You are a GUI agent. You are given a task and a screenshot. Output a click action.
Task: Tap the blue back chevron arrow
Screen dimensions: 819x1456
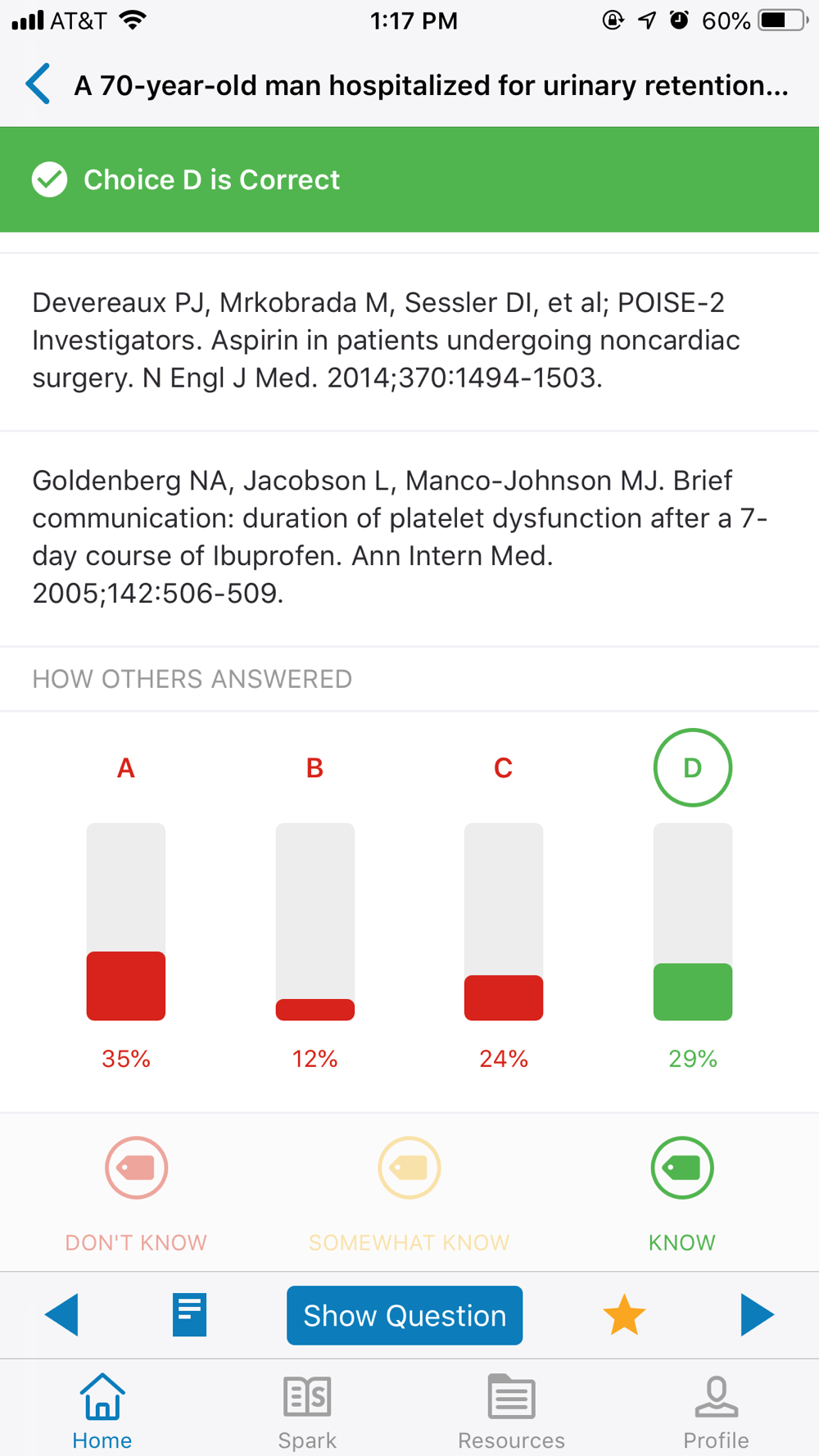pos(38,84)
